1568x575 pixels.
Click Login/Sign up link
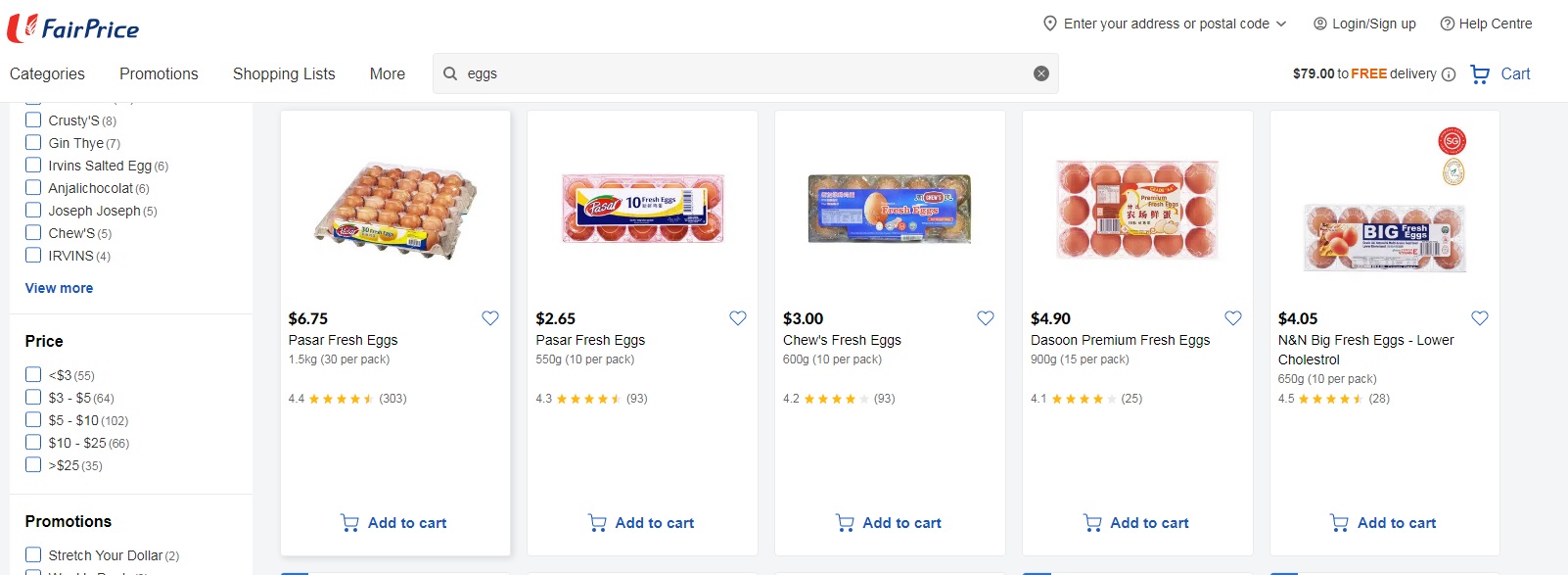(x=1364, y=24)
